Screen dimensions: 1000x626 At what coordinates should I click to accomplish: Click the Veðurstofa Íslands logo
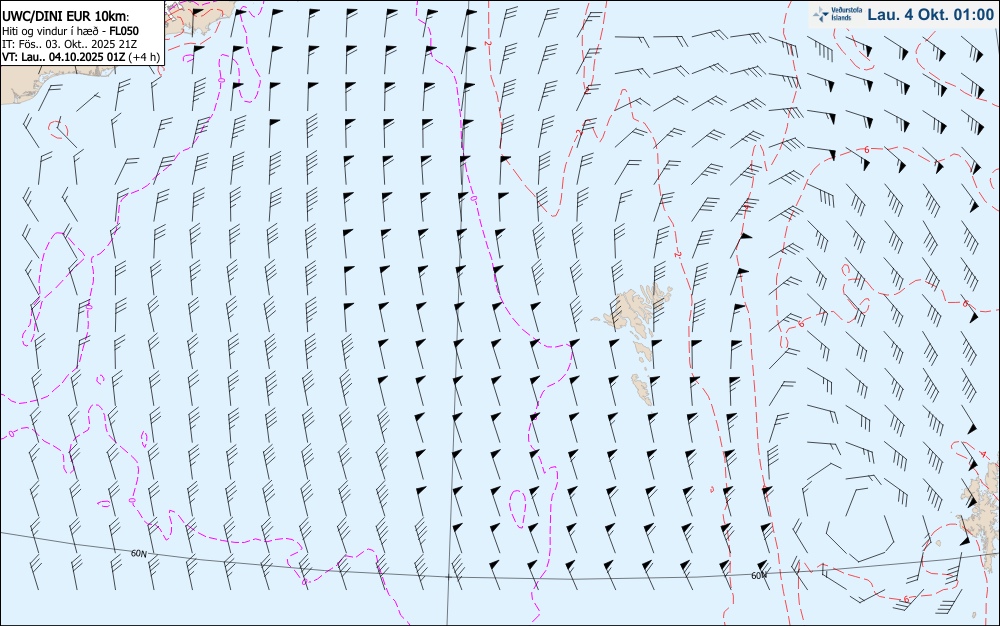(x=837, y=14)
